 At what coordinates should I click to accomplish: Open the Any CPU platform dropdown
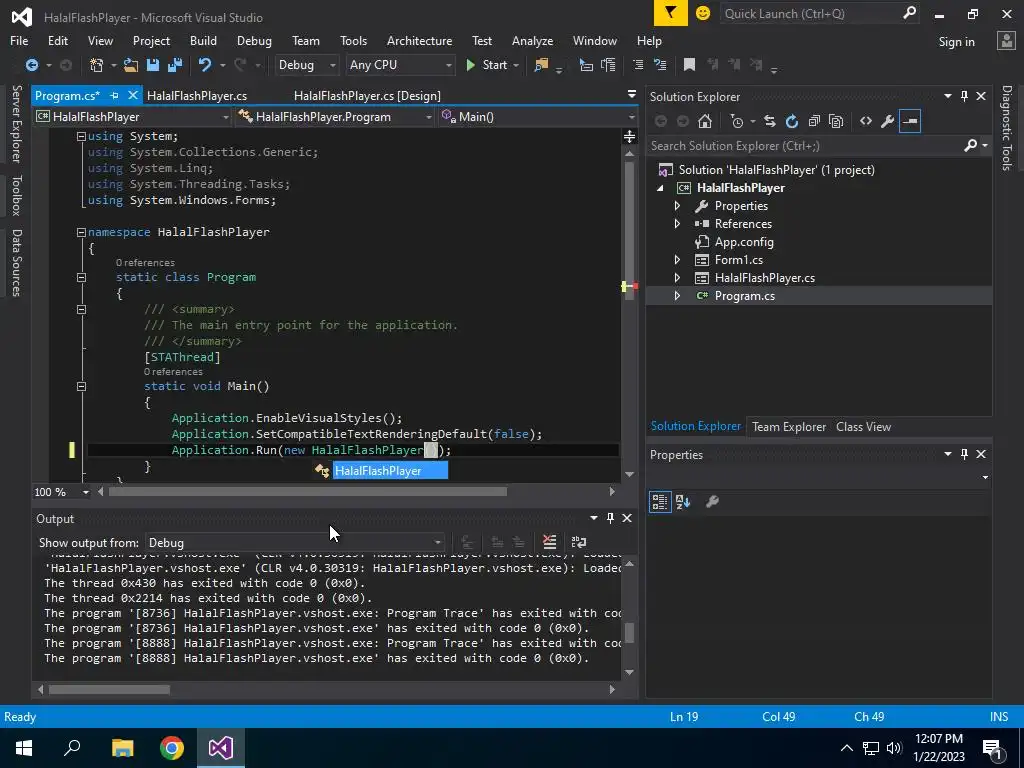[x=400, y=65]
